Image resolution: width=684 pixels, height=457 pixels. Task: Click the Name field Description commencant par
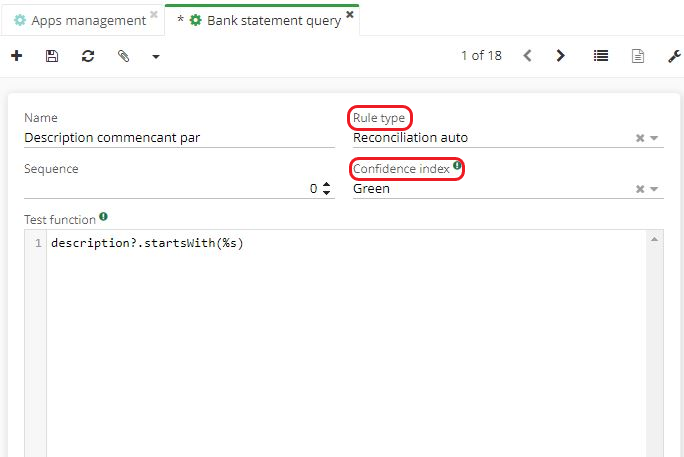[x=179, y=138]
